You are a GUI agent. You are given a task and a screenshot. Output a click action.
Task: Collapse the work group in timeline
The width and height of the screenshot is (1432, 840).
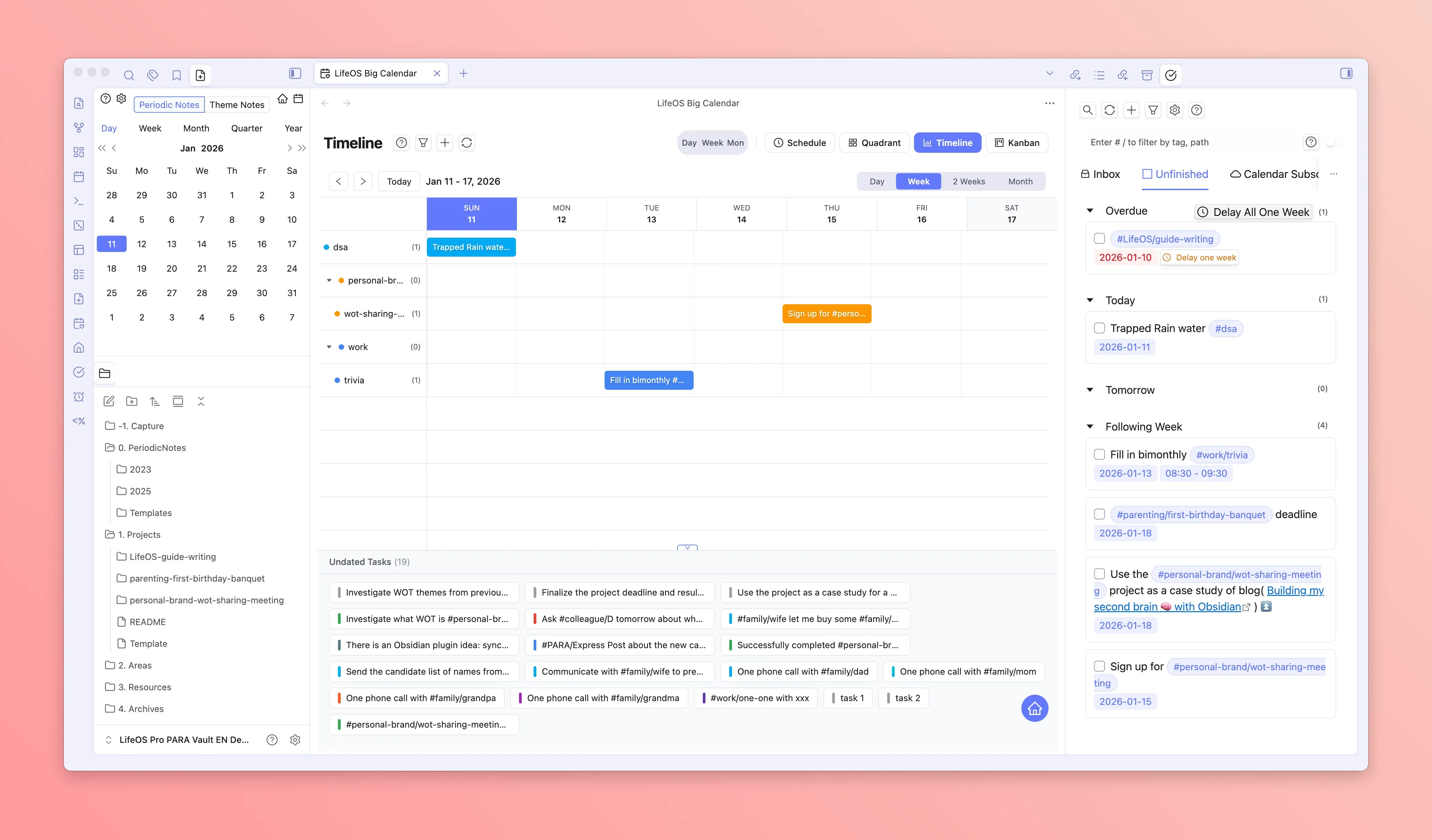coord(329,347)
